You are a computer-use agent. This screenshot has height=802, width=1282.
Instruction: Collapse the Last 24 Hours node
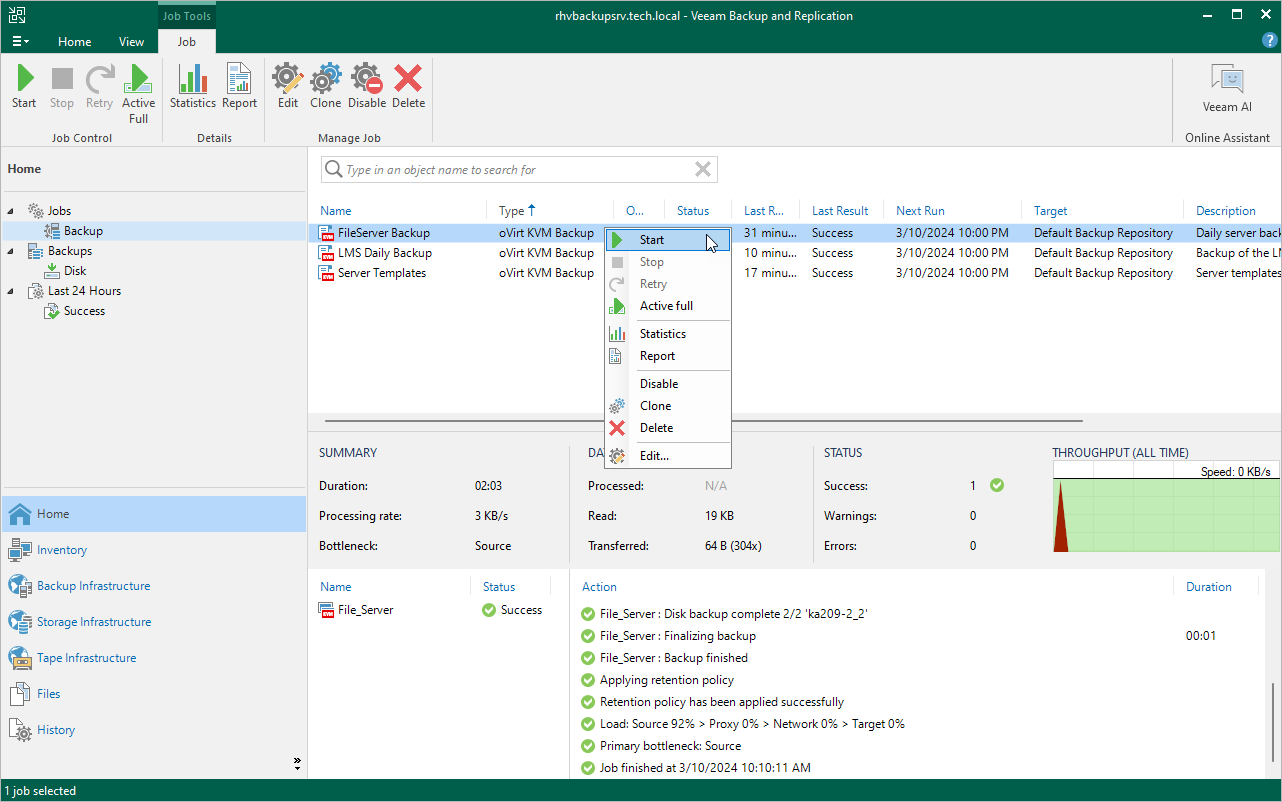(12, 291)
